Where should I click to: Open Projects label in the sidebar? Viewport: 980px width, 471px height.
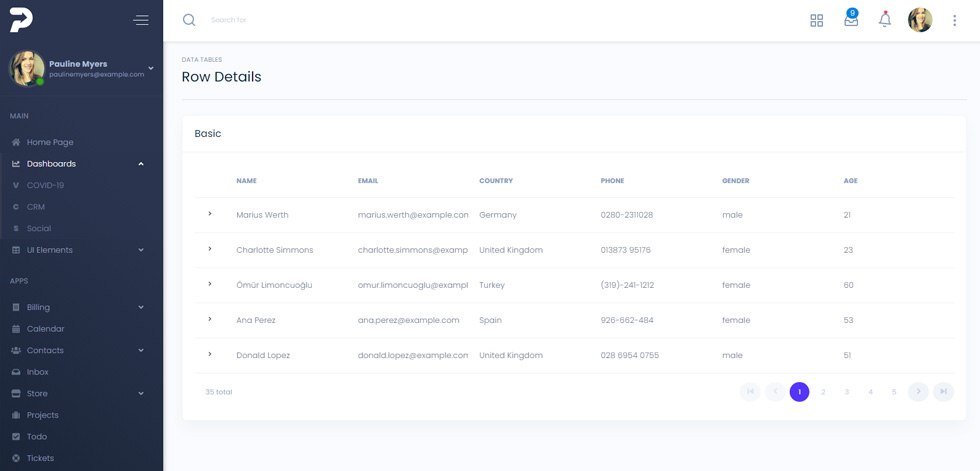(x=42, y=415)
